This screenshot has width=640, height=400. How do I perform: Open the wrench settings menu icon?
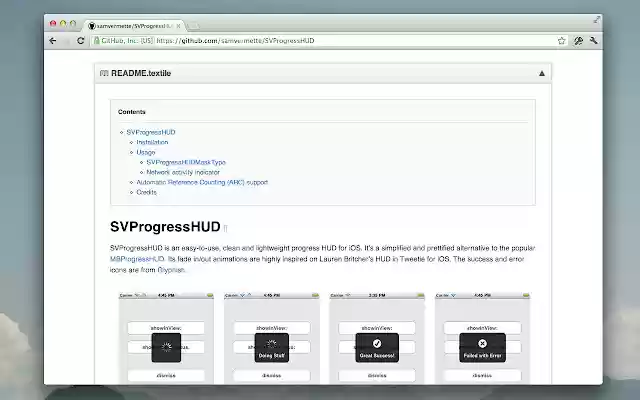[593, 41]
